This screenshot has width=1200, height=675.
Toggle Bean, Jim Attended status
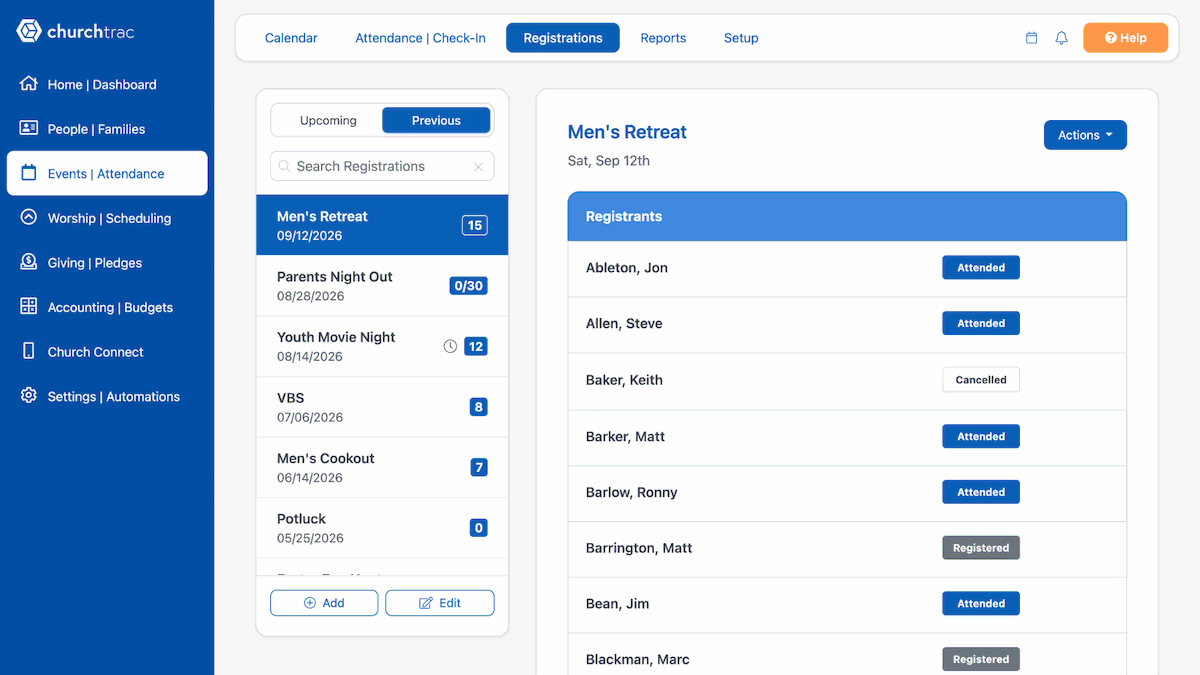click(x=981, y=604)
